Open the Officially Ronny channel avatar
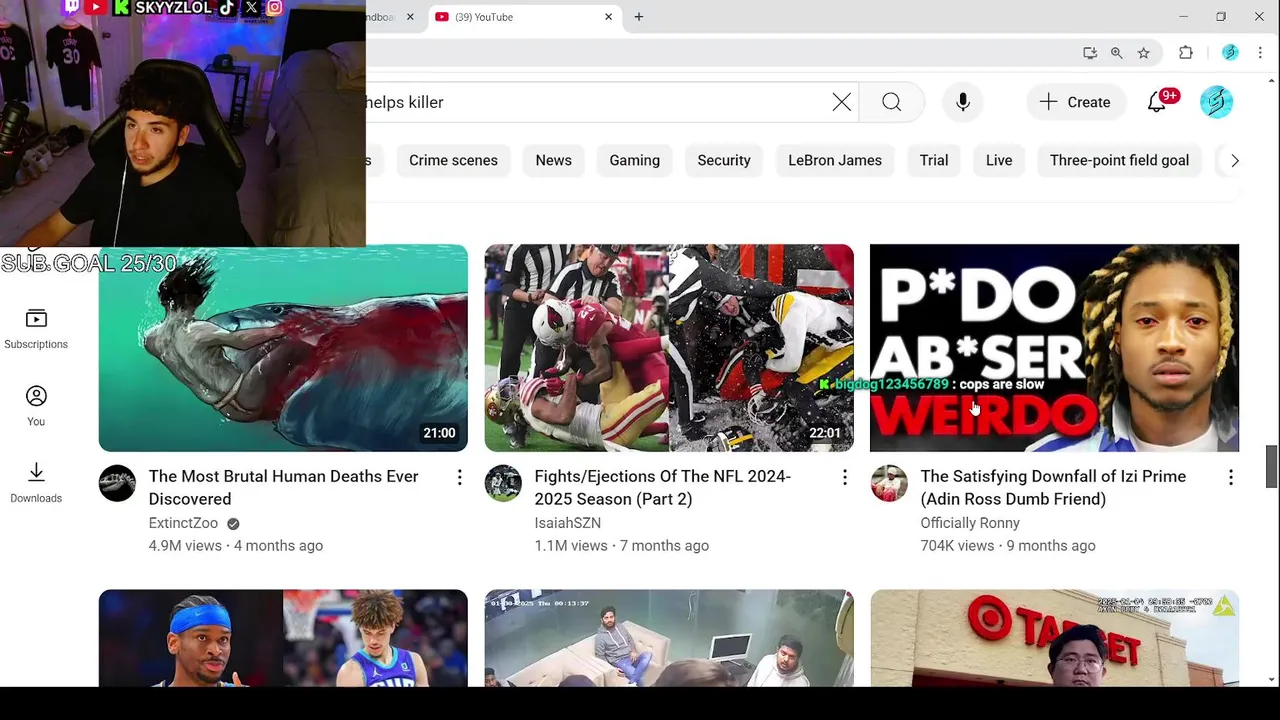Image resolution: width=1280 pixels, height=720 pixels. tap(889, 483)
